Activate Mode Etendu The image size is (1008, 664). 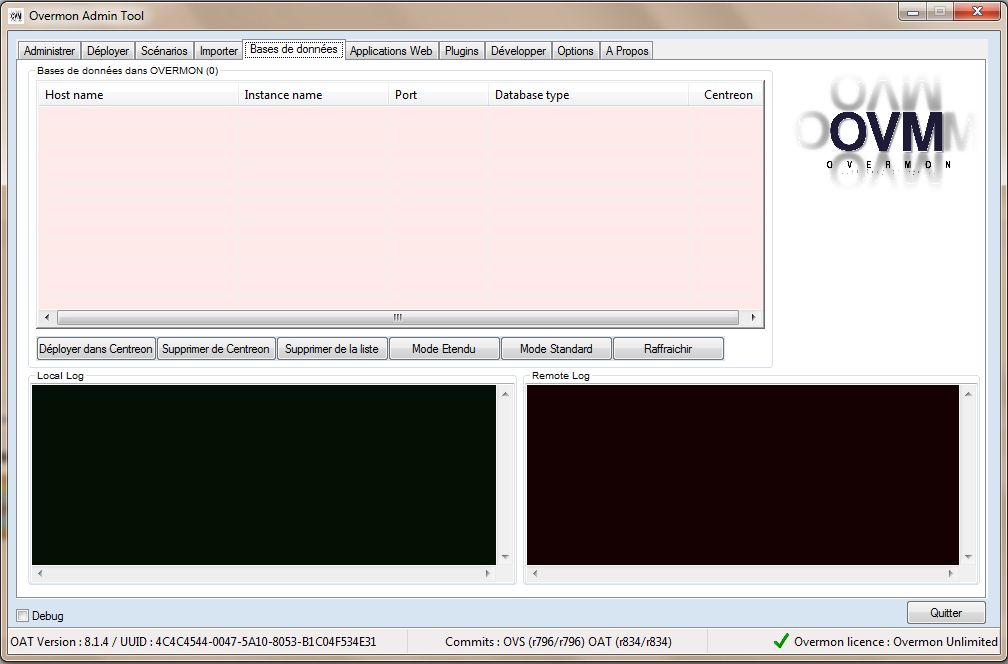coord(444,348)
